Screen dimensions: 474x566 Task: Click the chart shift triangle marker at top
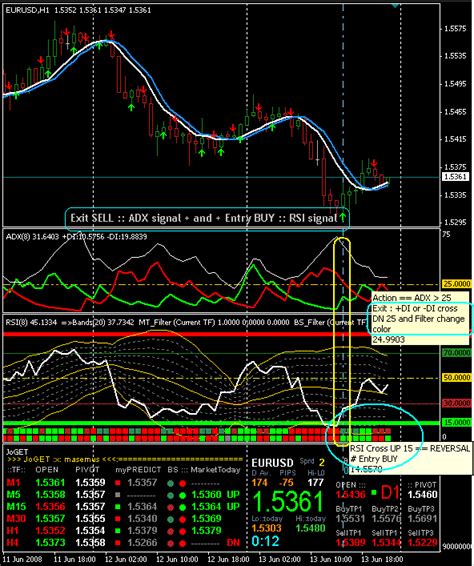395,5
